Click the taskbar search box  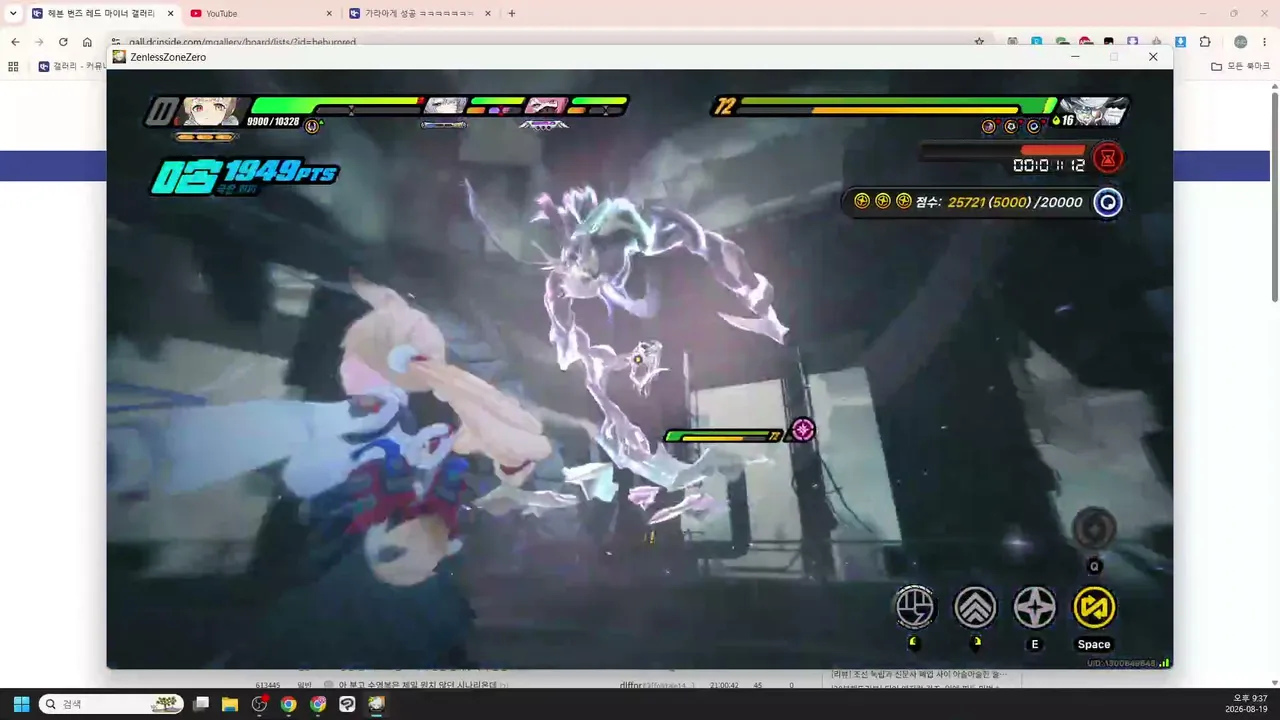[x=112, y=704]
